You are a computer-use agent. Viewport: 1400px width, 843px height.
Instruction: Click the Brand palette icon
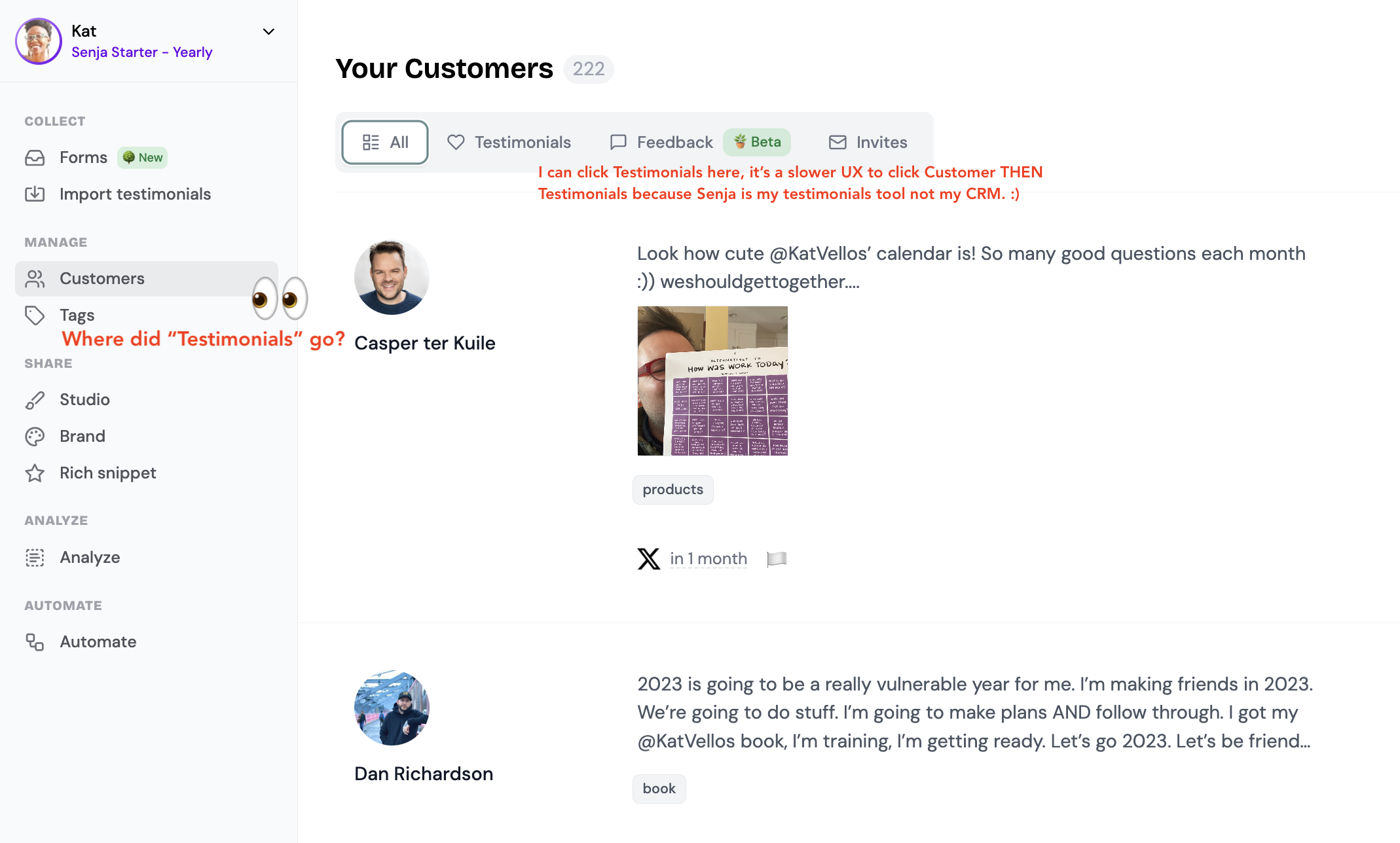[x=35, y=437]
